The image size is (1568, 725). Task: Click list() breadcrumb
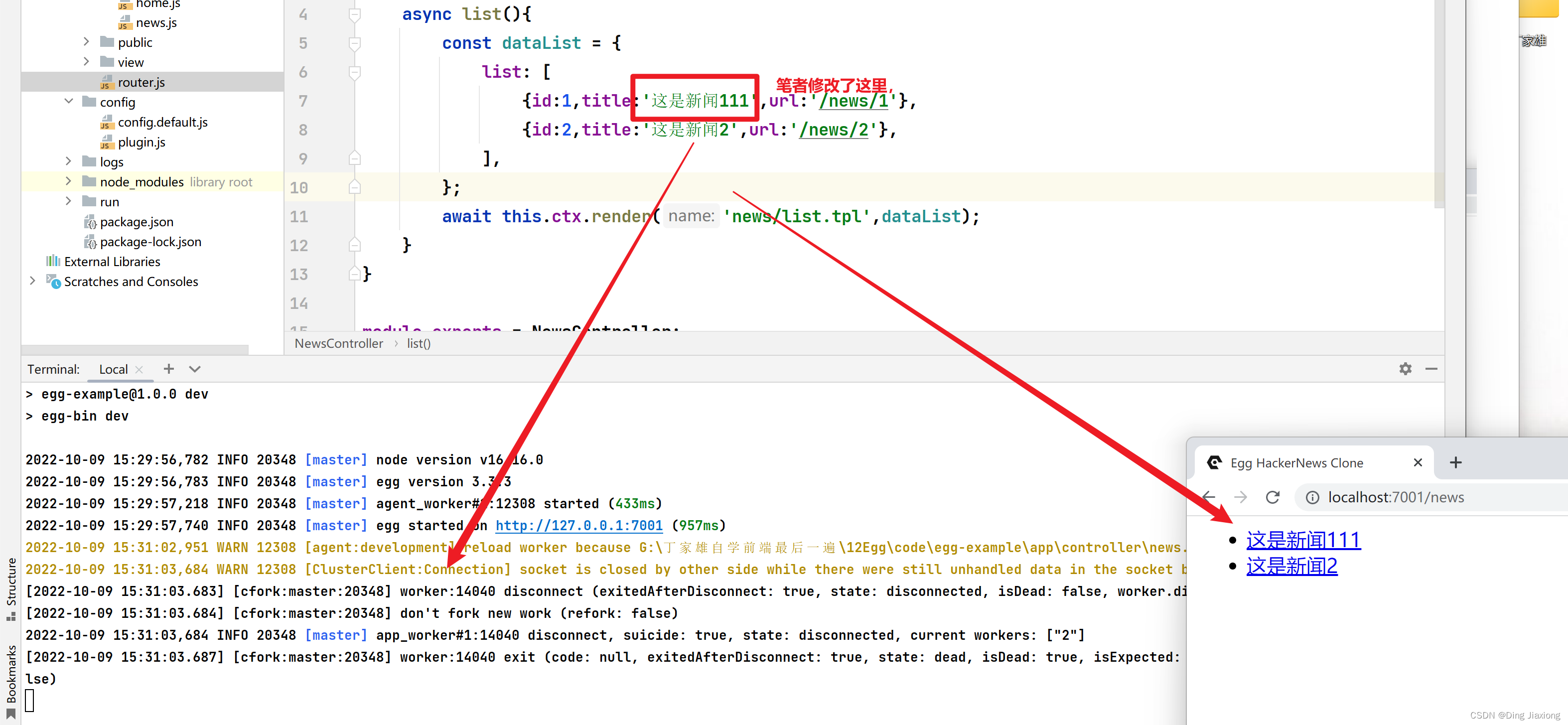pyautogui.click(x=419, y=343)
